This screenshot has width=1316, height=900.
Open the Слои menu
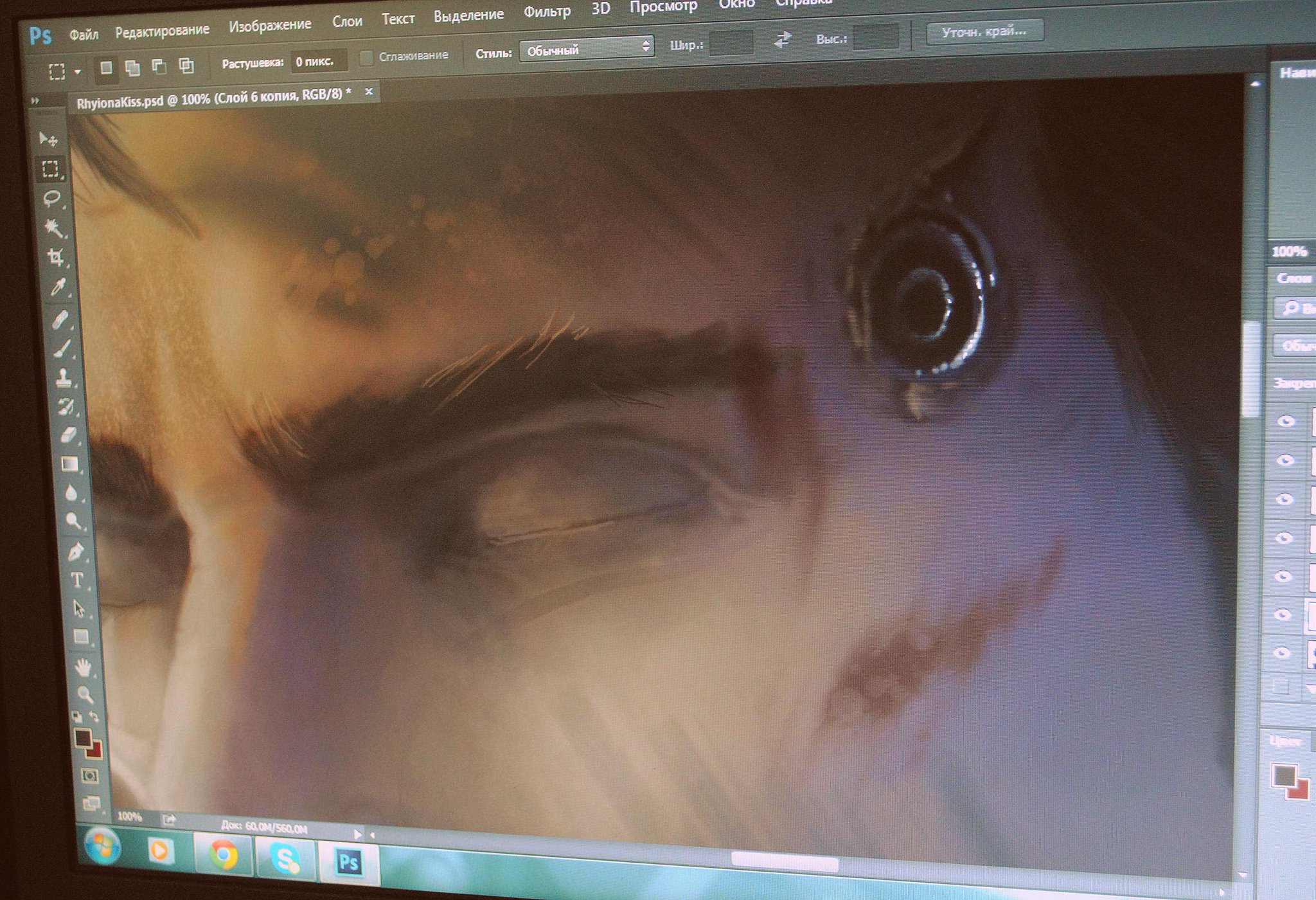(x=347, y=21)
